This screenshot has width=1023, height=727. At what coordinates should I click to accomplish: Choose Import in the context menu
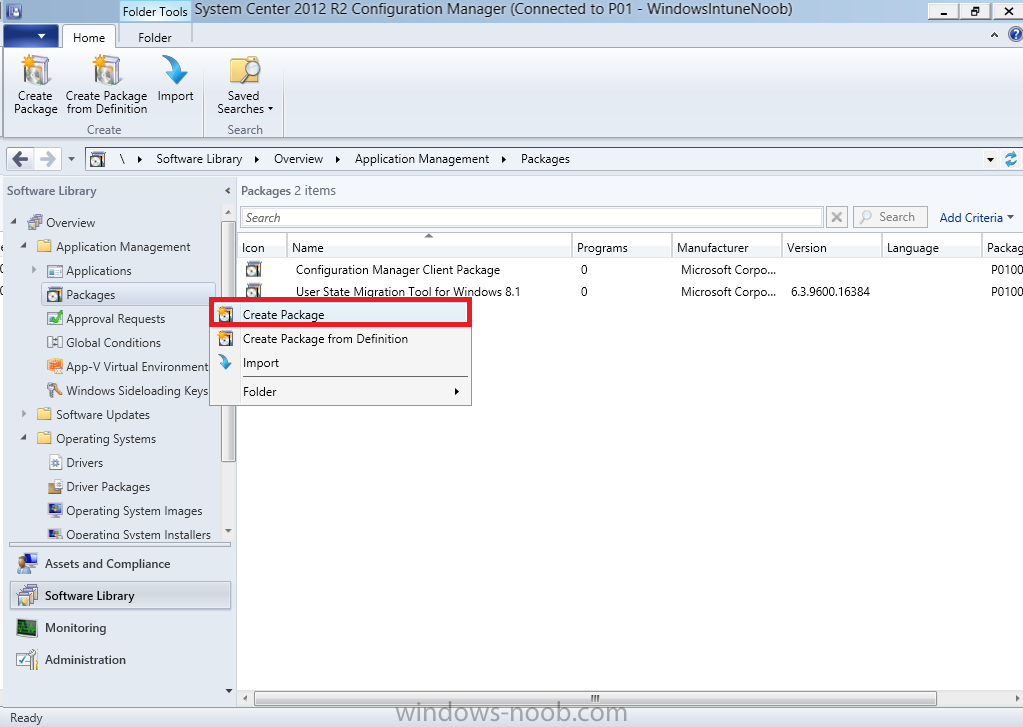[x=341, y=363]
